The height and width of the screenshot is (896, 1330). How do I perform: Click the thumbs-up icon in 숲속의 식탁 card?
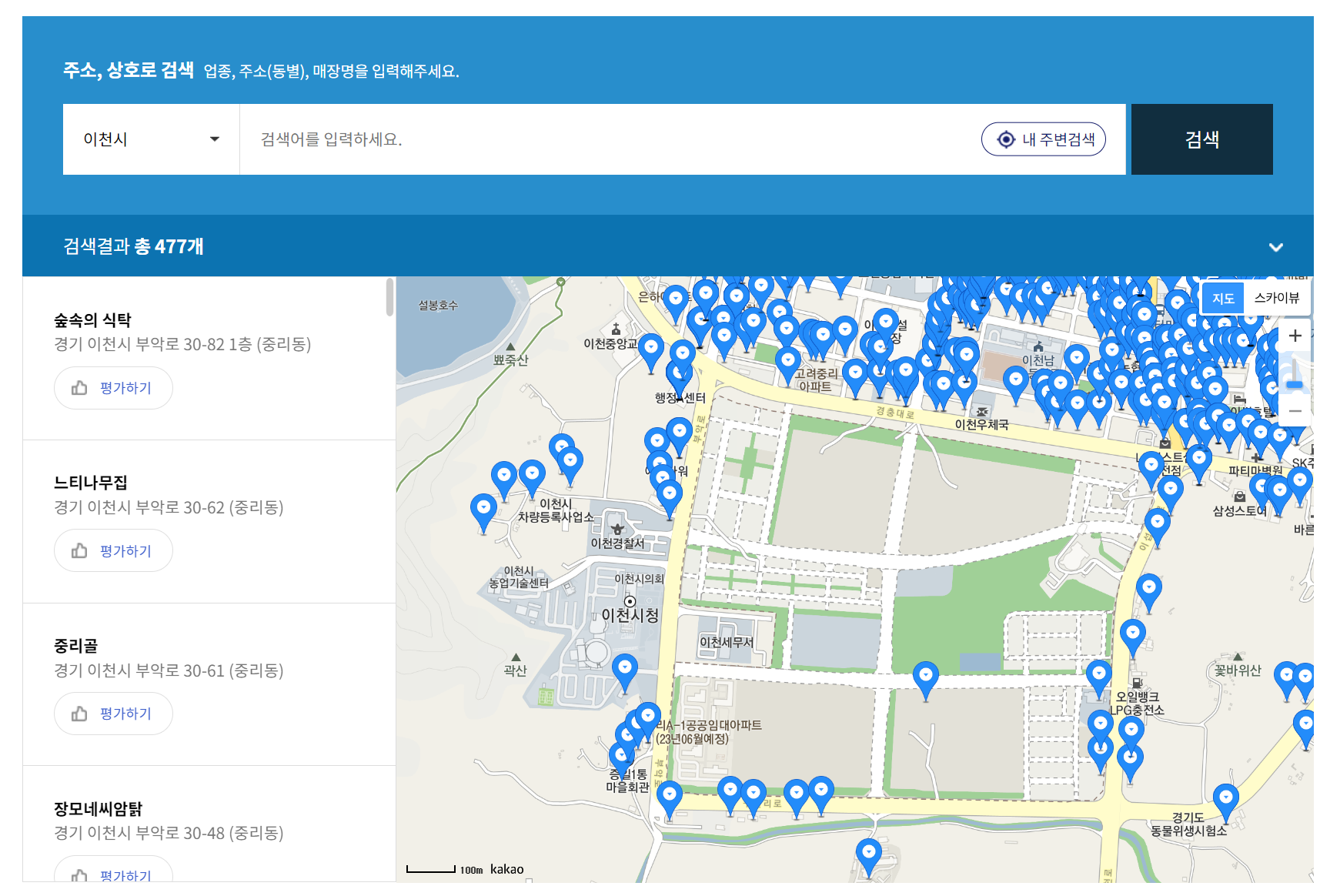79,388
